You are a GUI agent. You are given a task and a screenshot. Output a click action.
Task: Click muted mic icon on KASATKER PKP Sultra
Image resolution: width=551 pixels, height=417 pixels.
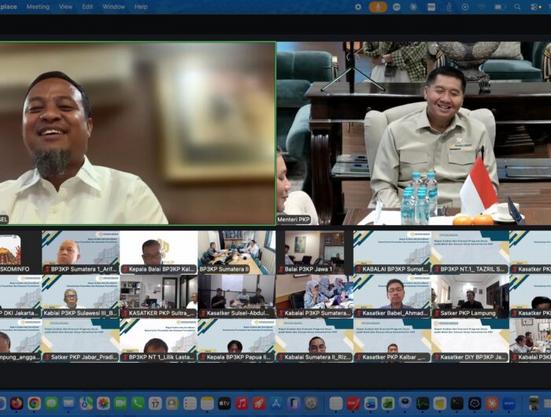[x=125, y=313]
